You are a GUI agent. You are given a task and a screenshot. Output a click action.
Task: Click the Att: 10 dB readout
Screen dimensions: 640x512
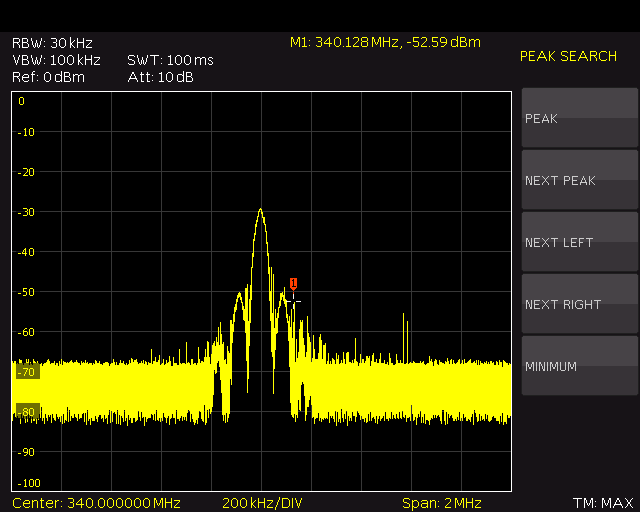coord(160,77)
